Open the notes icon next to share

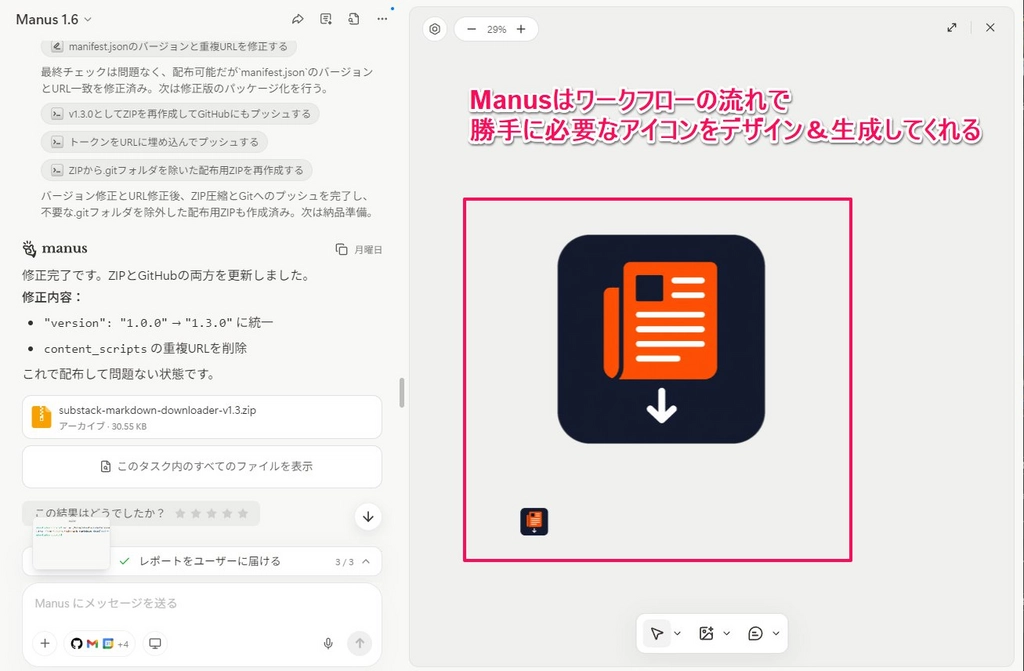point(326,19)
